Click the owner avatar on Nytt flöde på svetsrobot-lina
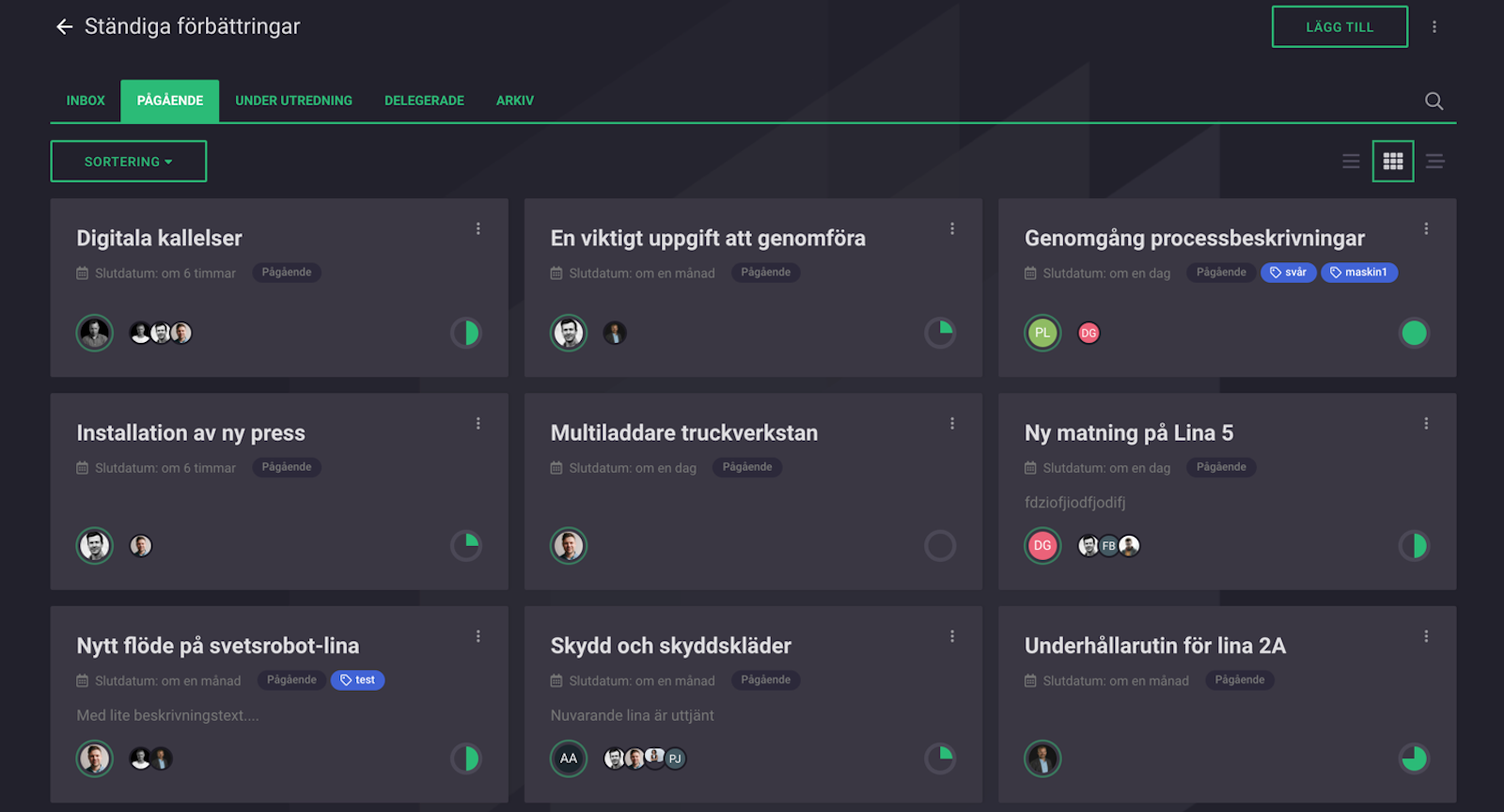The height and width of the screenshot is (812, 1504). click(95, 758)
